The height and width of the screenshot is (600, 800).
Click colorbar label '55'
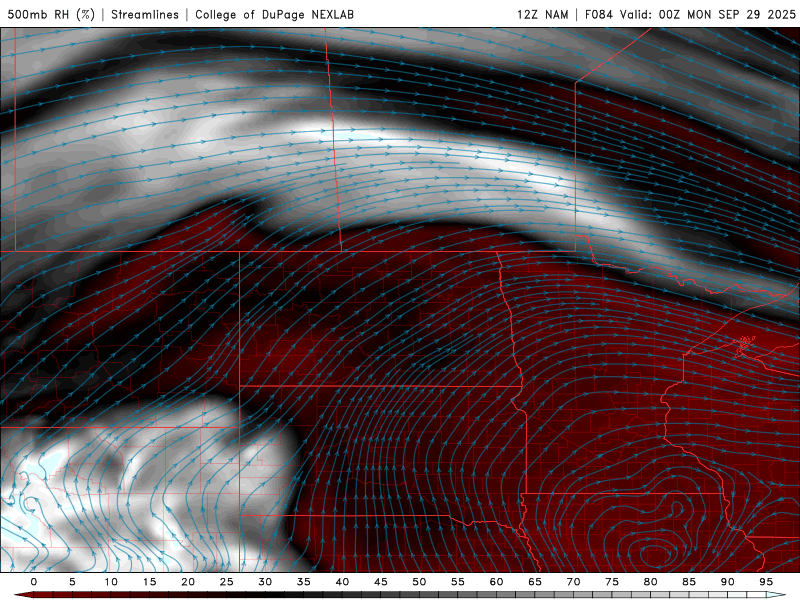[x=458, y=582]
